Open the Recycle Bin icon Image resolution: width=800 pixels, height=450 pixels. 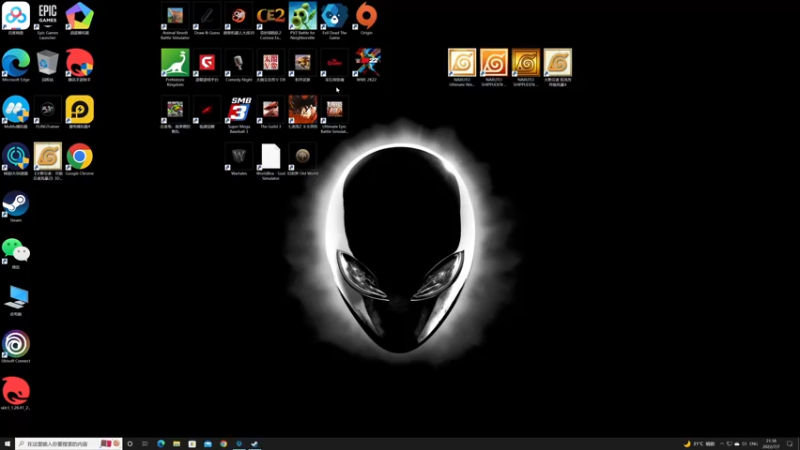(47, 65)
